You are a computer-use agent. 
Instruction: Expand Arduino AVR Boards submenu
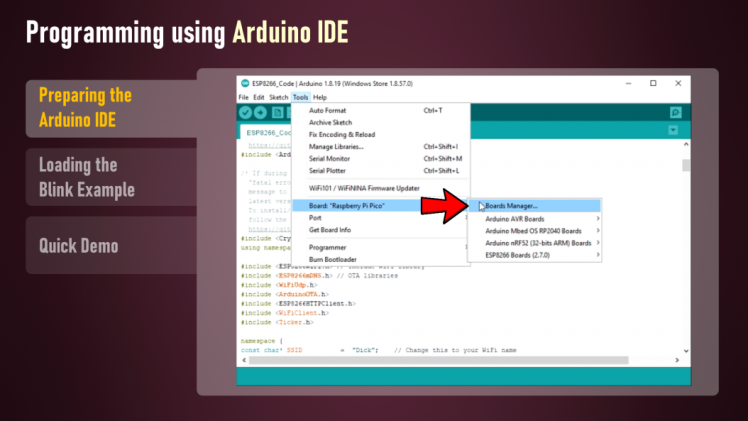[x=534, y=219]
